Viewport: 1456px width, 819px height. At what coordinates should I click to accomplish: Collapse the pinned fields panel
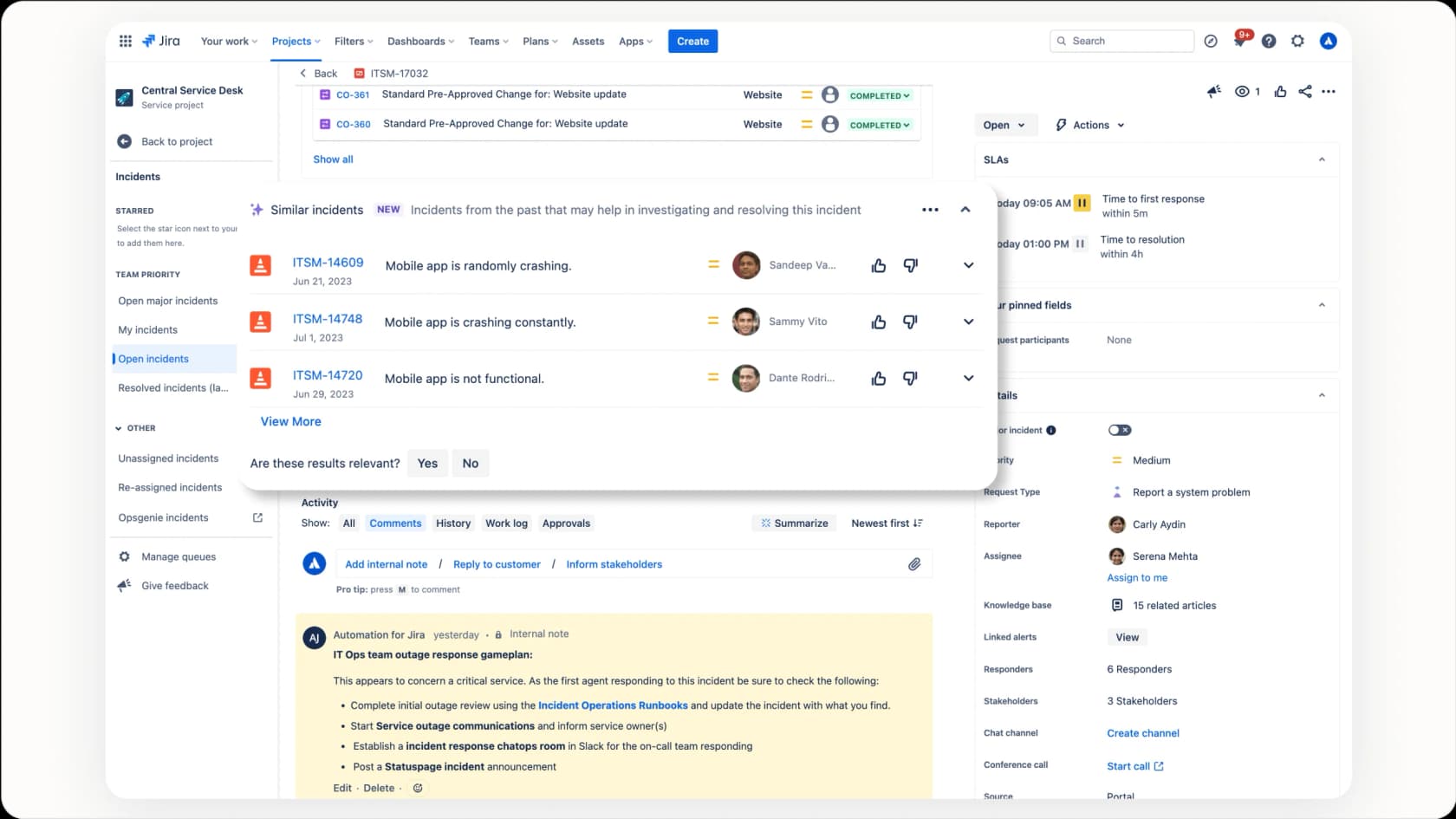[1322, 305]
